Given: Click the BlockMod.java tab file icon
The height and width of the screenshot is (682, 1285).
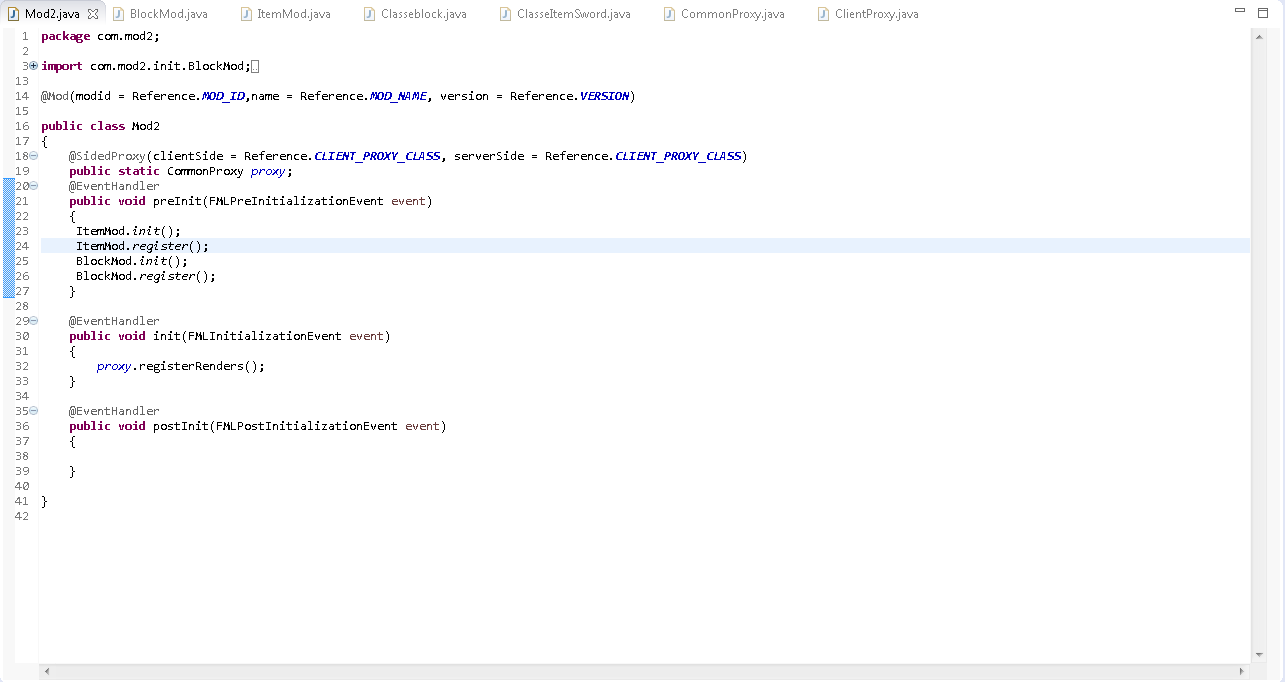Looking at the screenshot, I should click(x=118, y=14).
